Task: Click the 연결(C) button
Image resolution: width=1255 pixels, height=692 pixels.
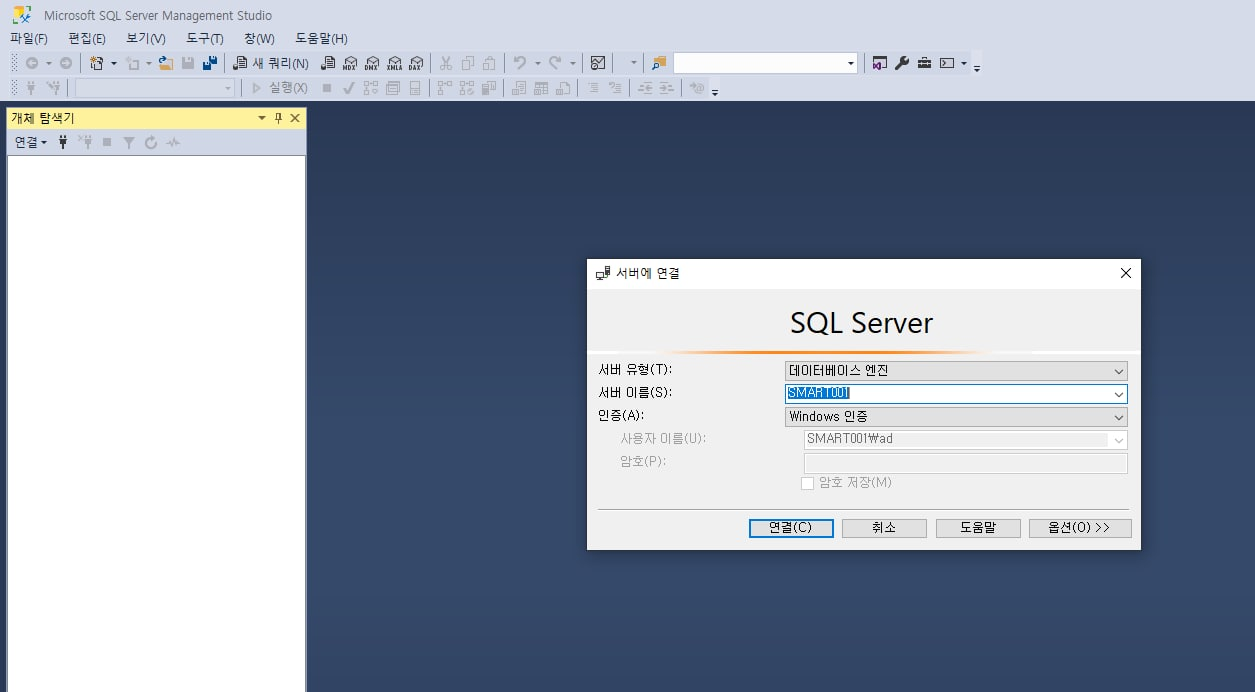Action: 791,528
